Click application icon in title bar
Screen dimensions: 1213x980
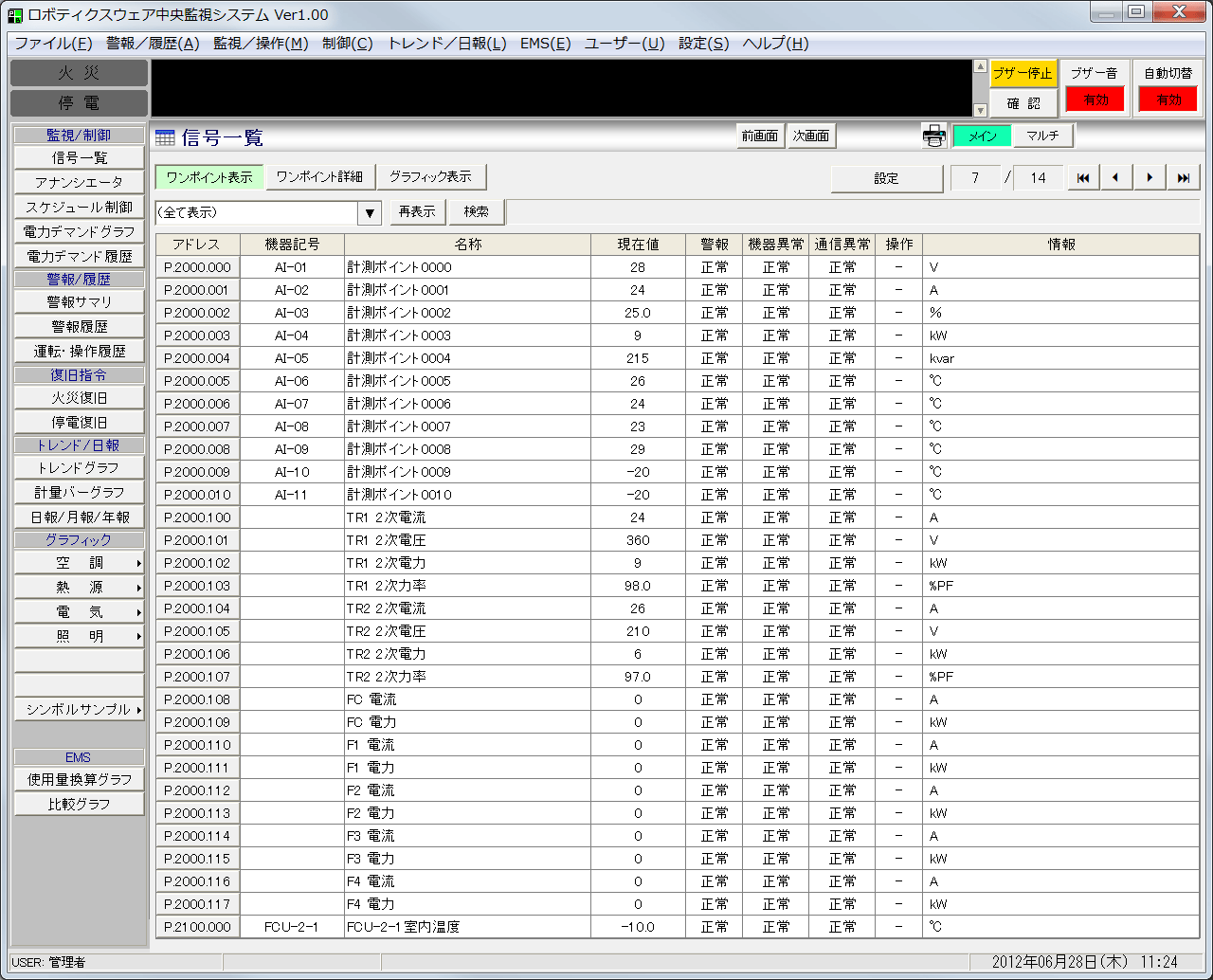point(15,14)
